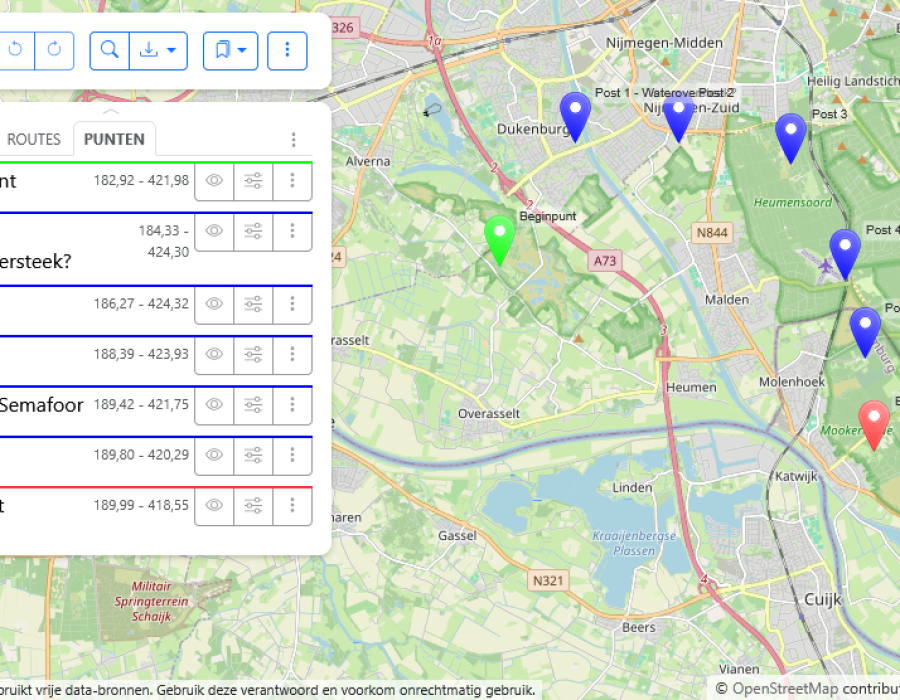Click the Overasselt village label
Viewport: 900px width, 700px height.
pyautogui.click(x=488, y=414)
